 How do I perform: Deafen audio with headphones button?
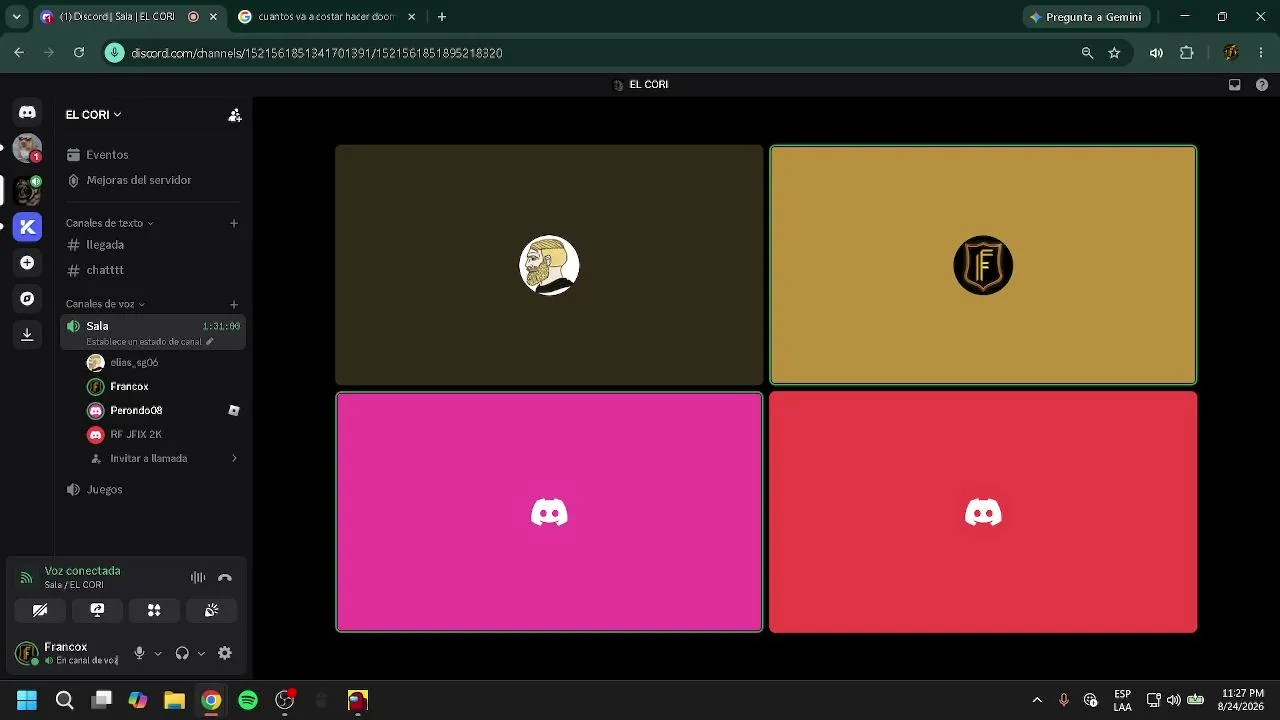(x=182, y=653)
